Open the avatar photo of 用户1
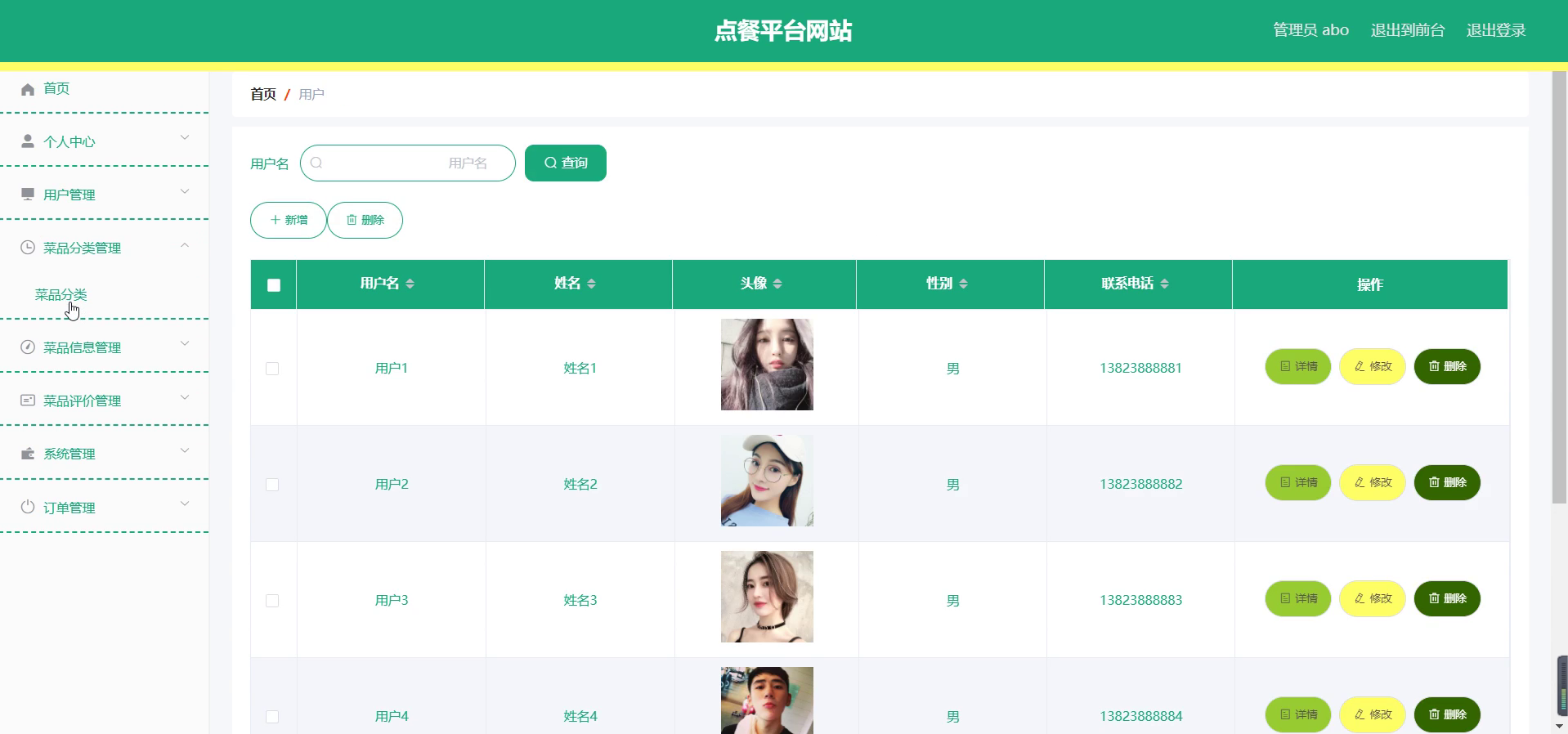This screenshot has height=734, width=1568. (x=767, y=365)
